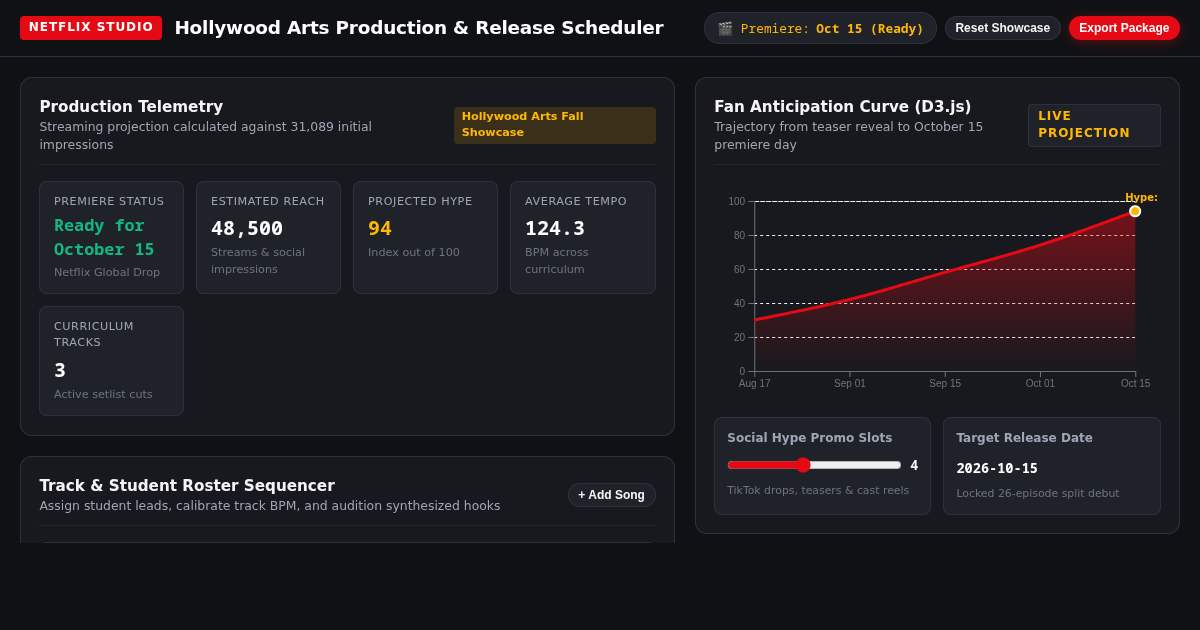Click the Curriculum Tracks value 3

(60, 370)
